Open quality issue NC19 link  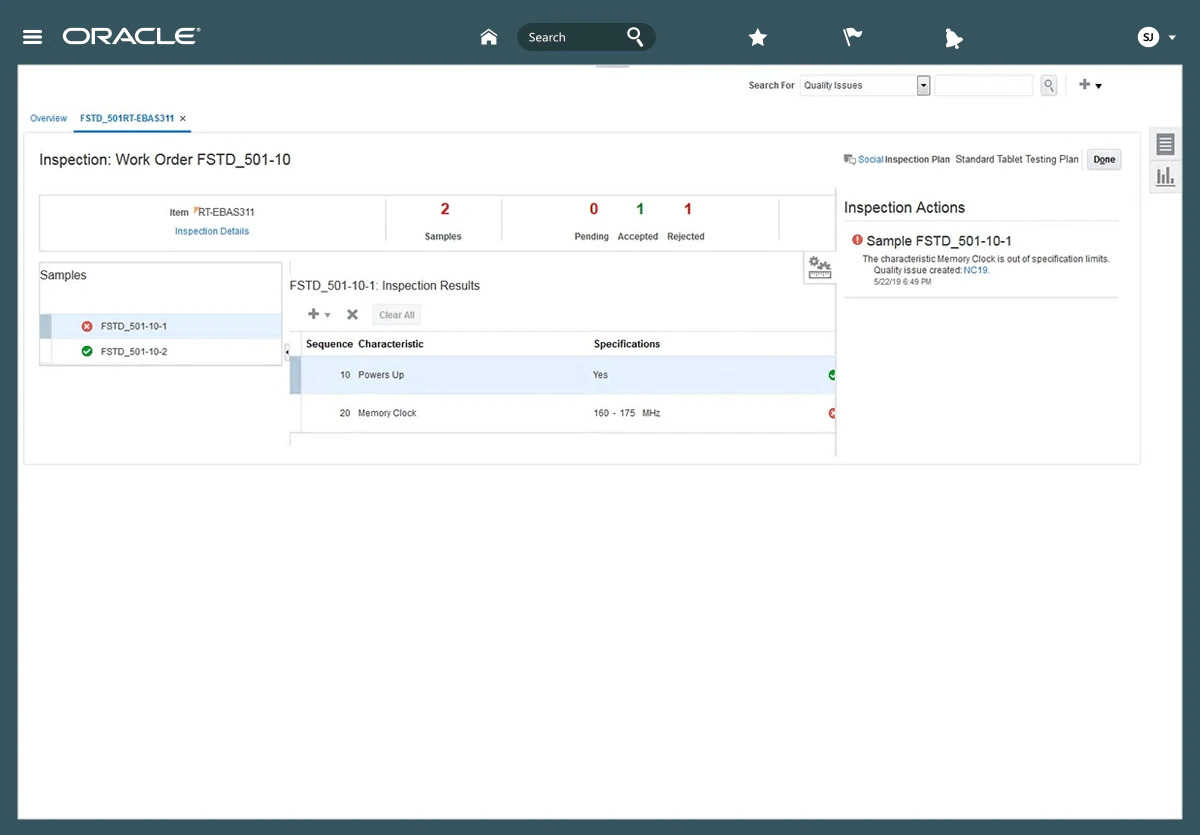[x=975, y=270]
